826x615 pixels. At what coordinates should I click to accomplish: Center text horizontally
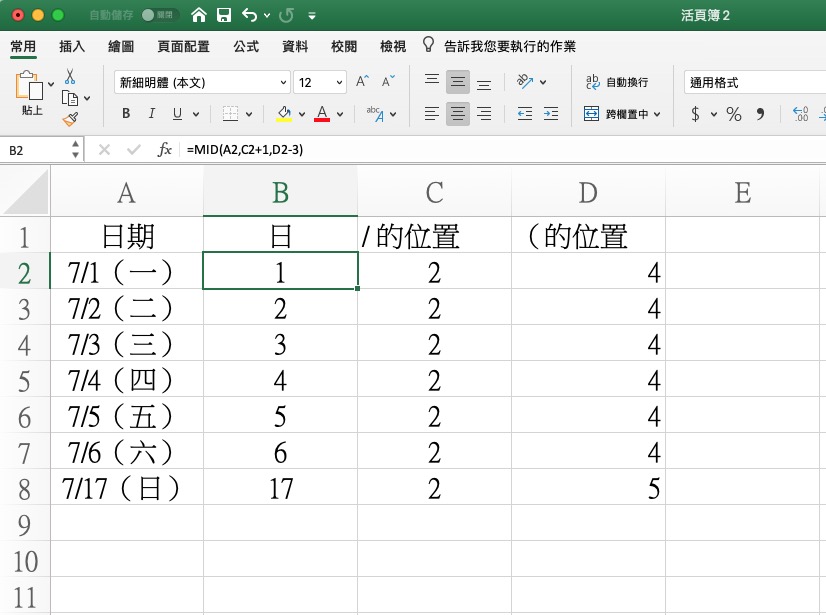point(458,113)
